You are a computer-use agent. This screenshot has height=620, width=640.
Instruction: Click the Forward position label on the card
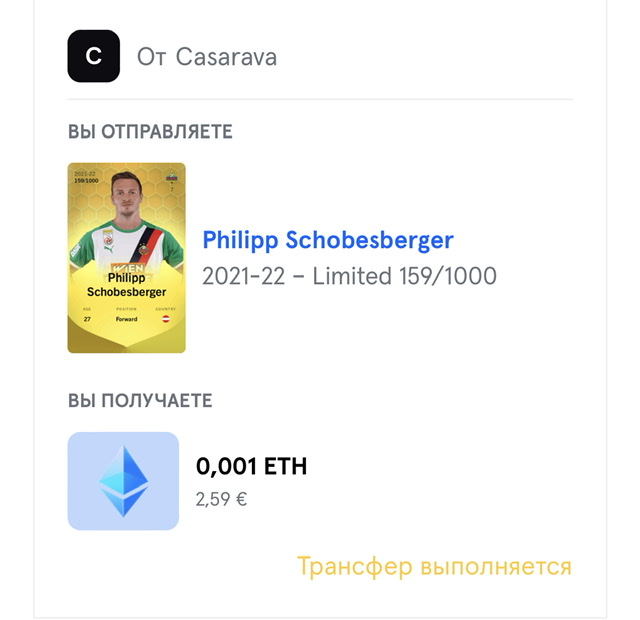[x=126, y=318]
